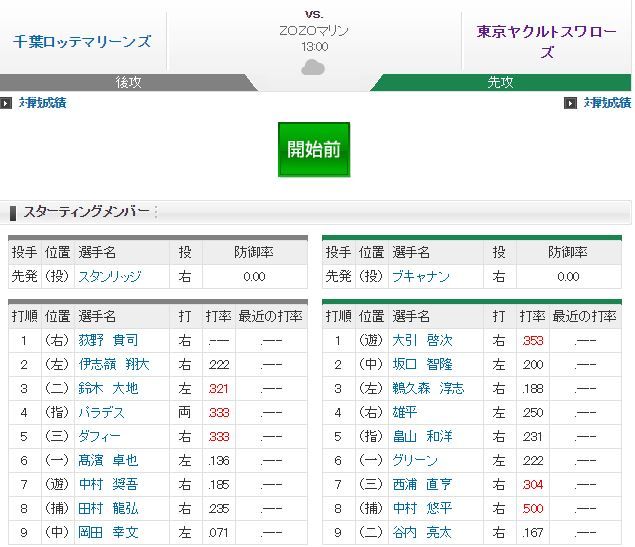This screenshot has width=635, height=547.
Task: Click the ZOZOマリン venue text
Action: tap(314, 31)
